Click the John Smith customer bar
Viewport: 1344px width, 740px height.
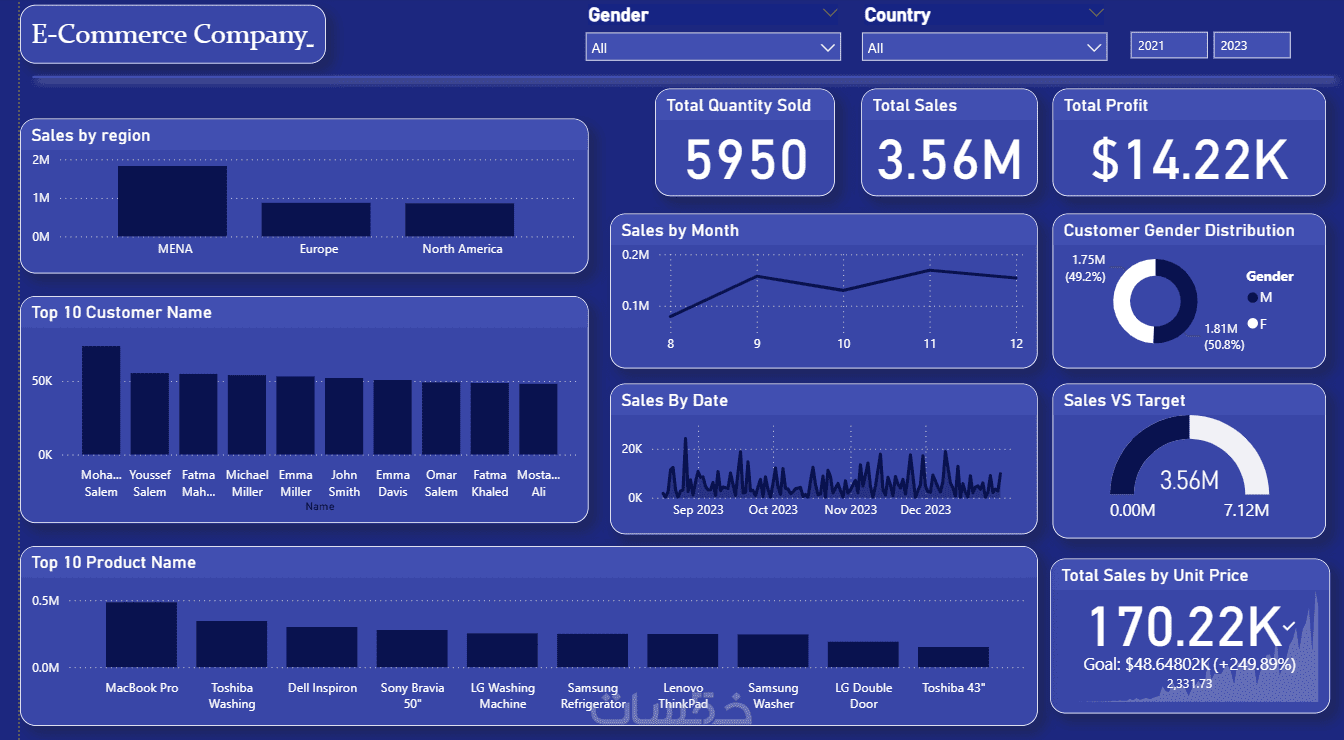click(344, 416)
